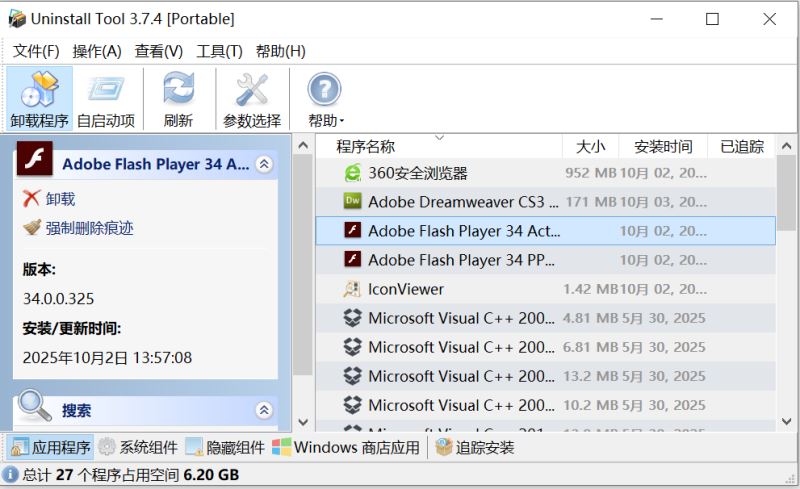
Task: Switch to Windows 商店应用 tab
Action: click(346, 447)
